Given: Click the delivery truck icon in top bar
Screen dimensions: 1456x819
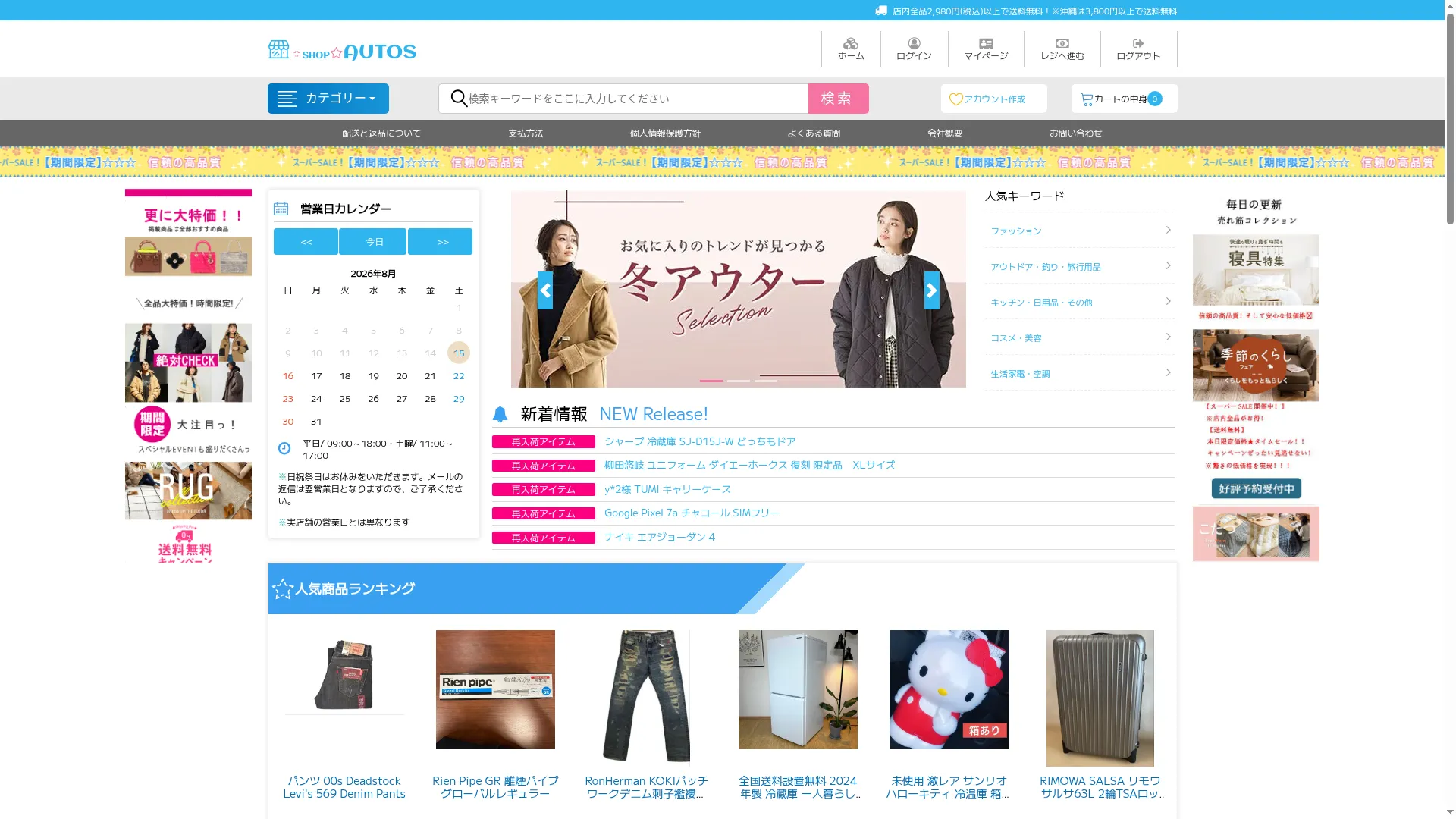Looking at the screenshot, I should [x=881, y=11].
